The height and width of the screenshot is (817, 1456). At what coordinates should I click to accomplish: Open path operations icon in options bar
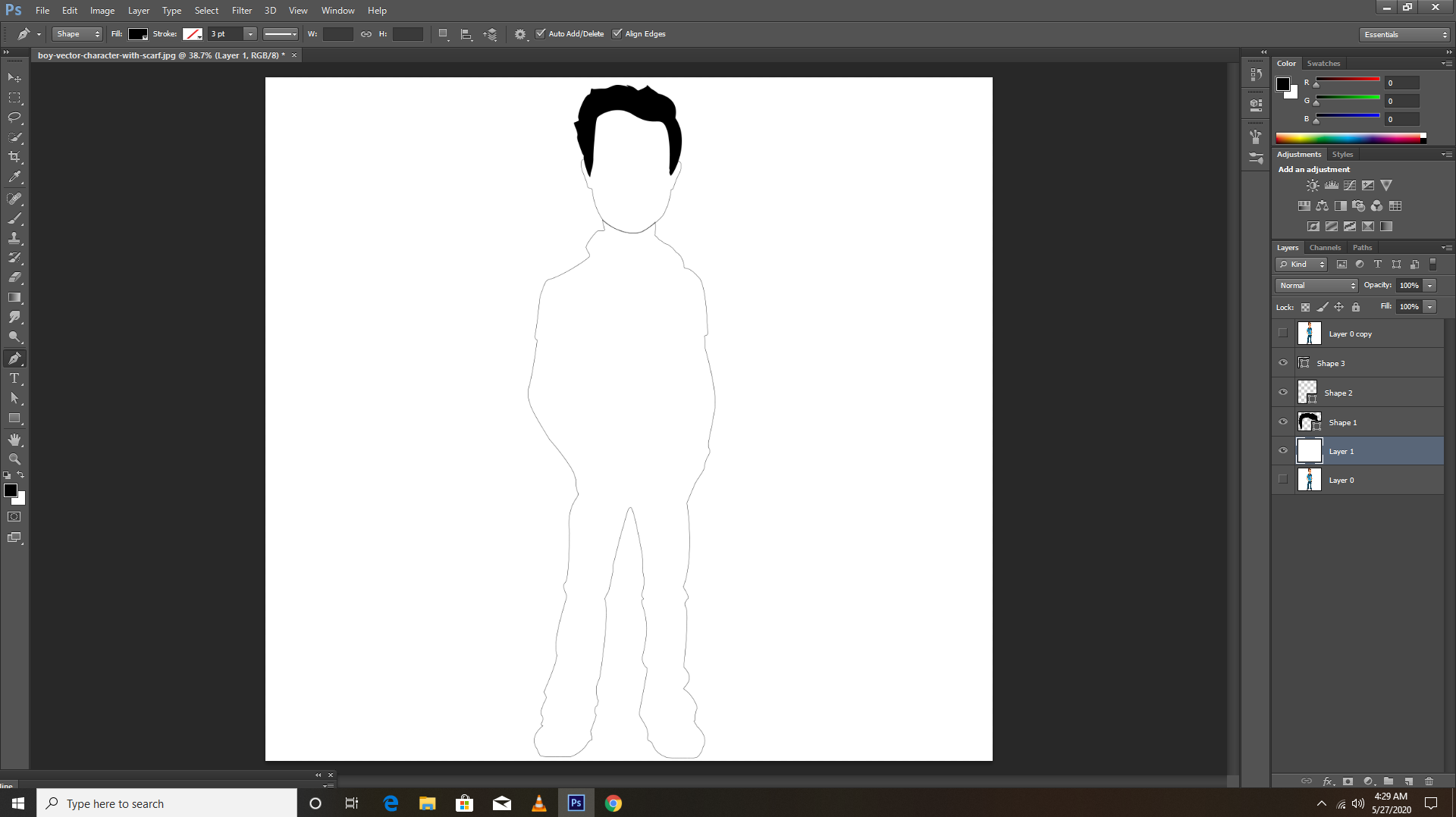(444, 34)
